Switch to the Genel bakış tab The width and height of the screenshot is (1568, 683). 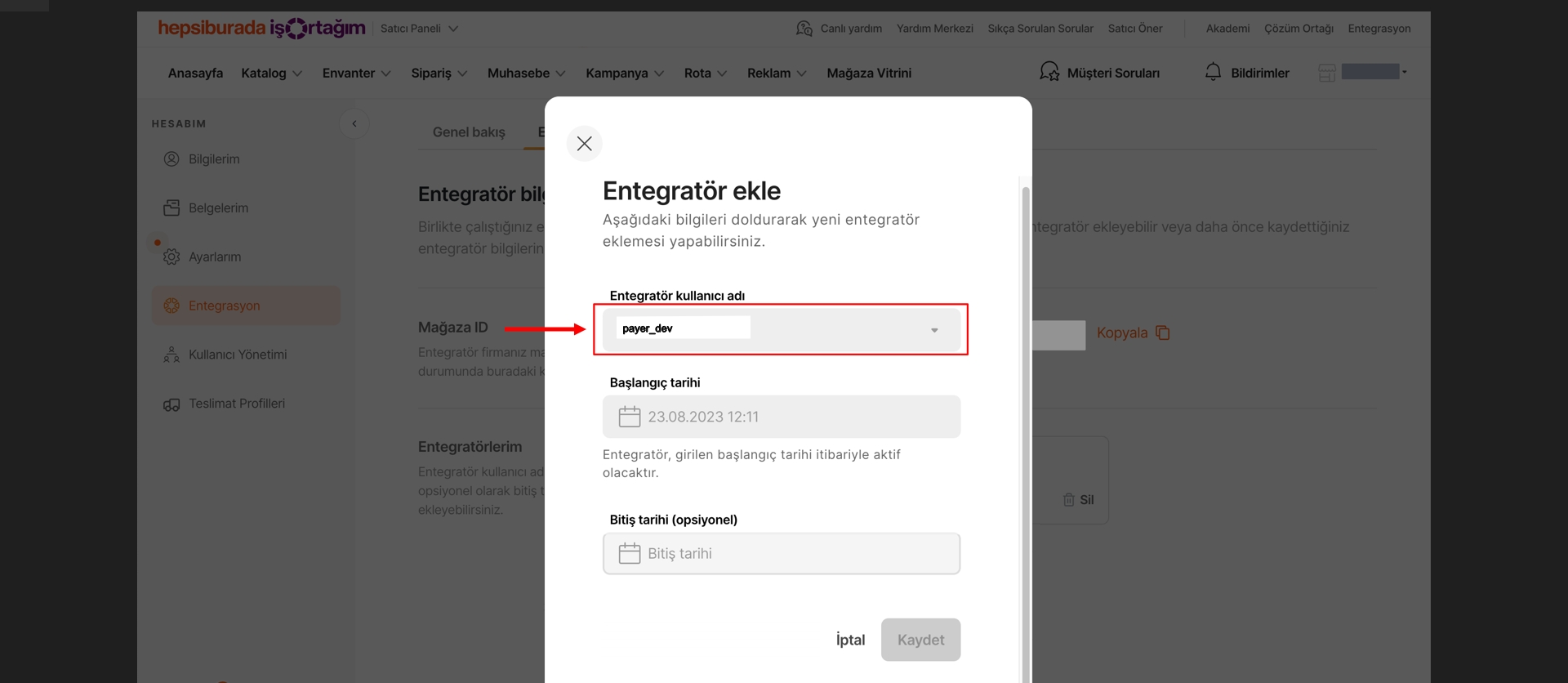point(469,132)
